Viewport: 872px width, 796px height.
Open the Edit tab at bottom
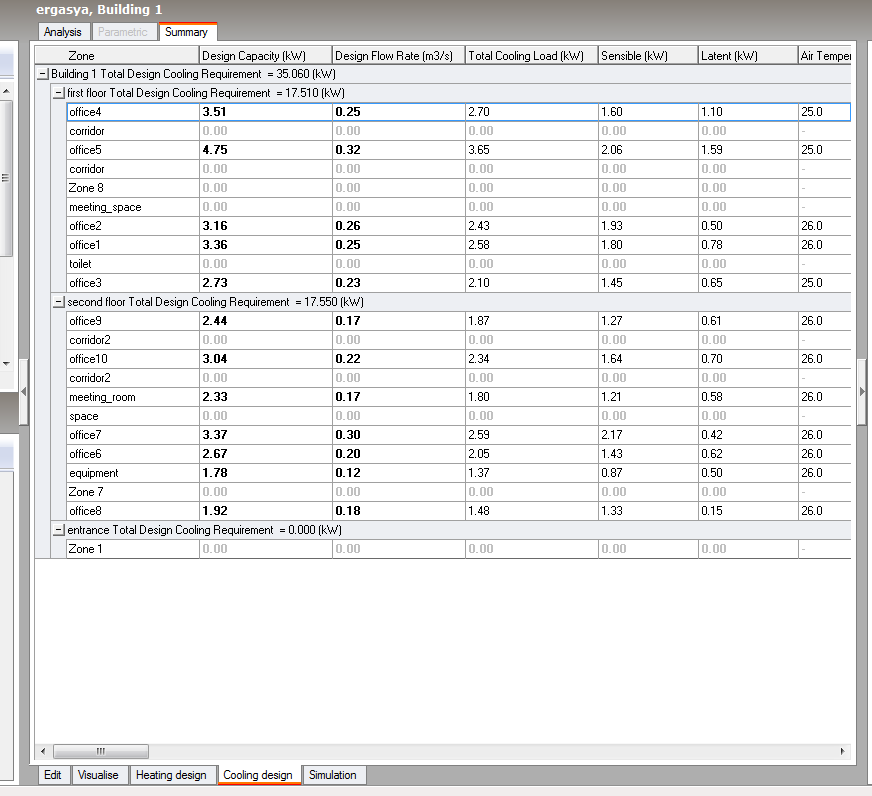point(53,775)
